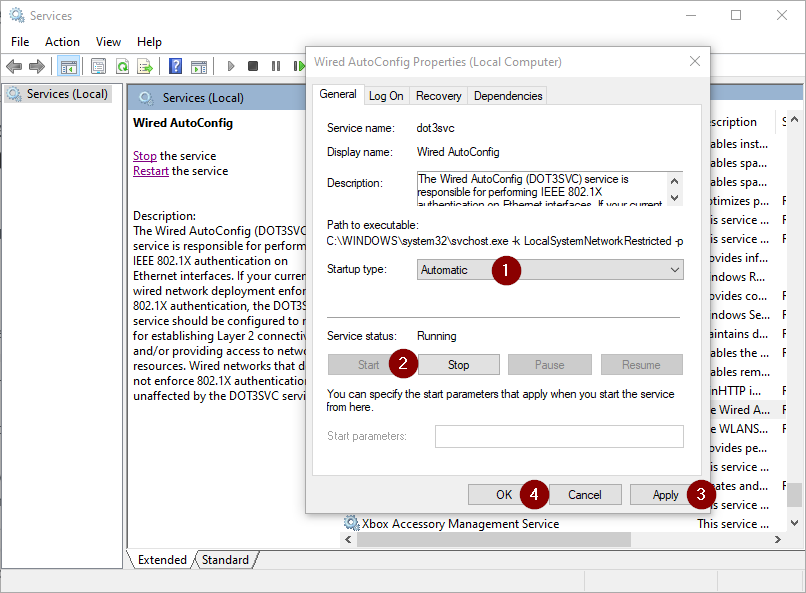Viewport: 806px width, 593px height.
Task: Click the Show/Hide Console Tree icon
Action: coord(69,66)
